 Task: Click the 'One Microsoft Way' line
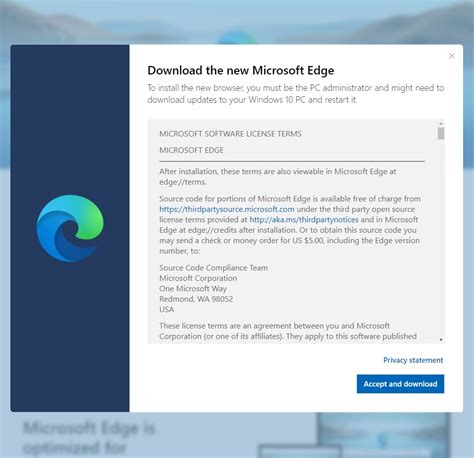[193, 288]
